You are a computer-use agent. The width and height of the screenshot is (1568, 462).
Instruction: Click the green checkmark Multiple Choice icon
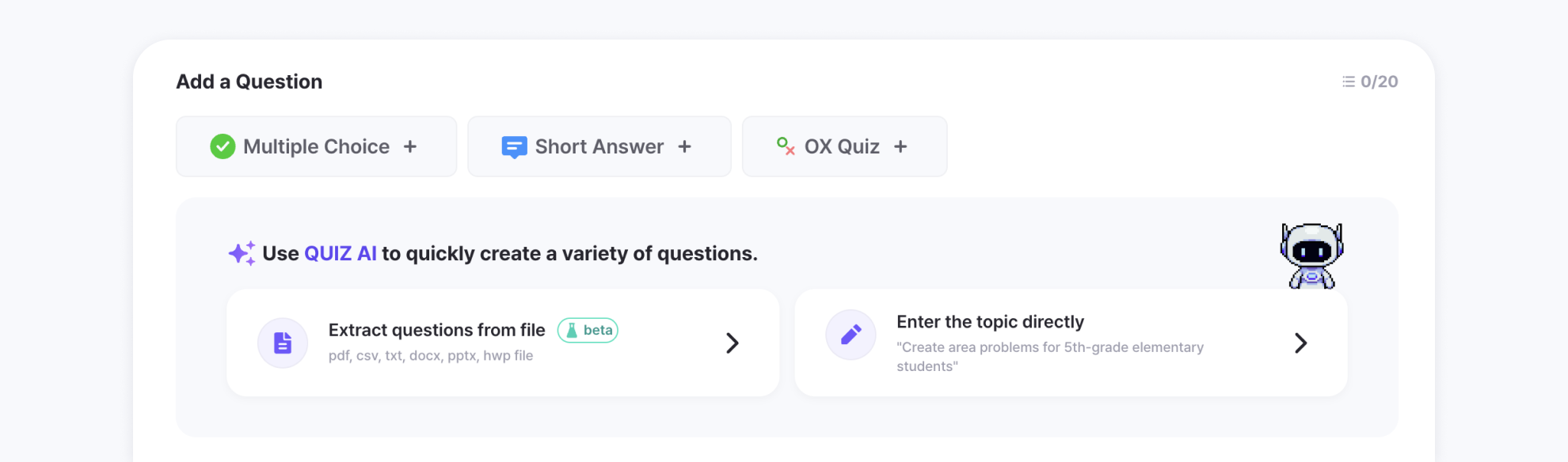click(223, 146)
